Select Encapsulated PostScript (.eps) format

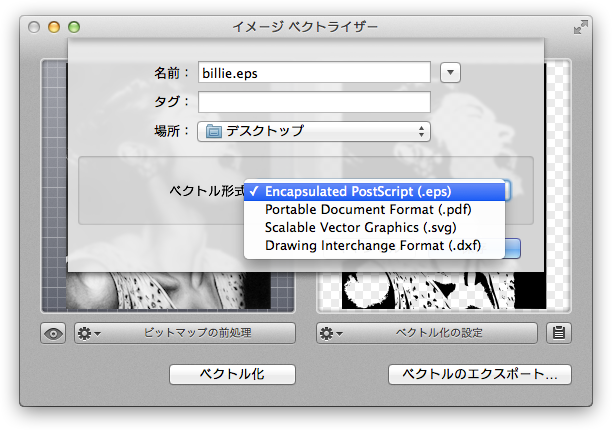click(x=374, y=191)
